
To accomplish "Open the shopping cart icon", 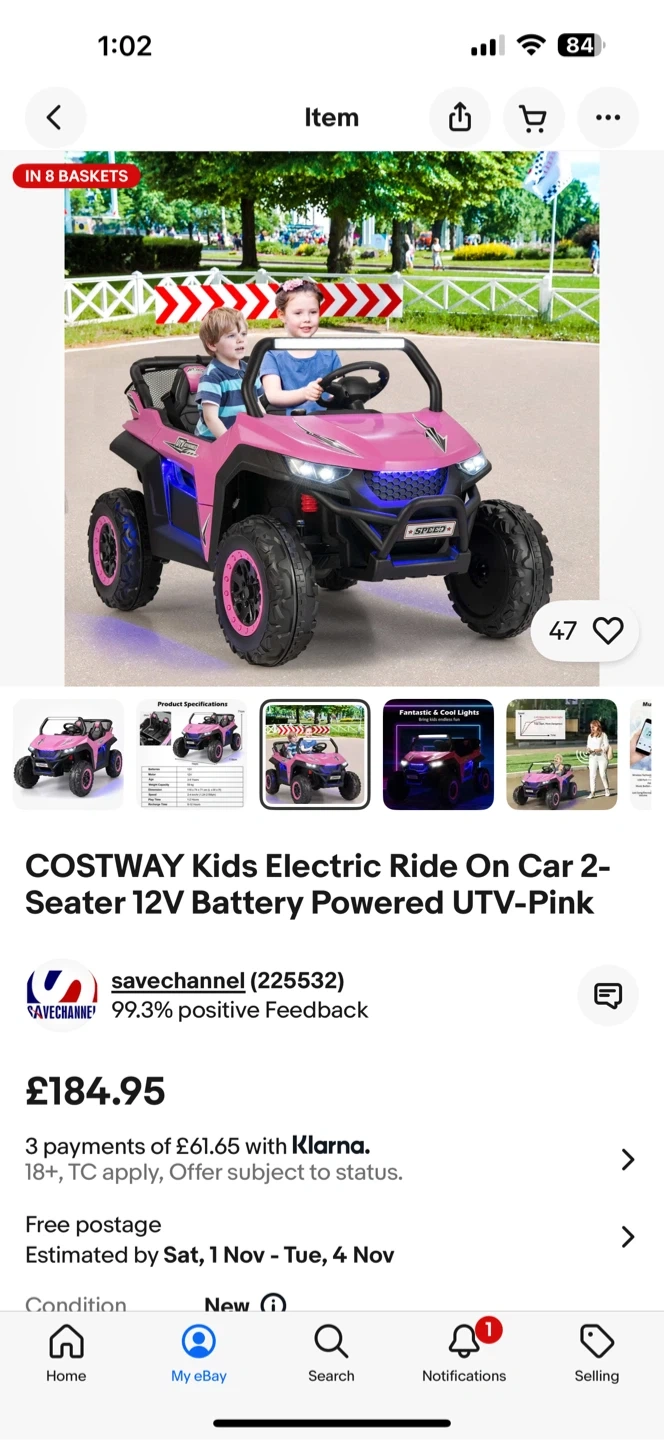I will tap(534, 118).
